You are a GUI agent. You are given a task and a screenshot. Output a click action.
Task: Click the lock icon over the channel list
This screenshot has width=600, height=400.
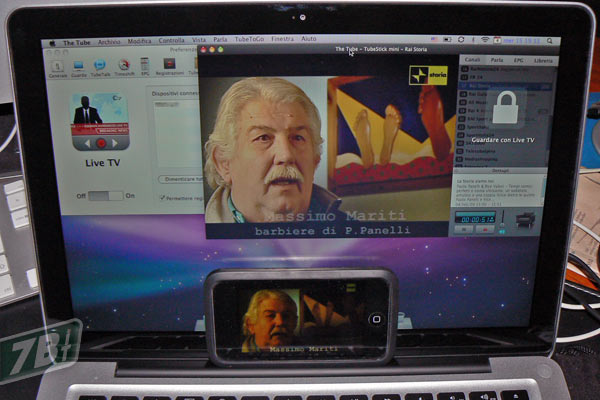click(x=506, y=107)
